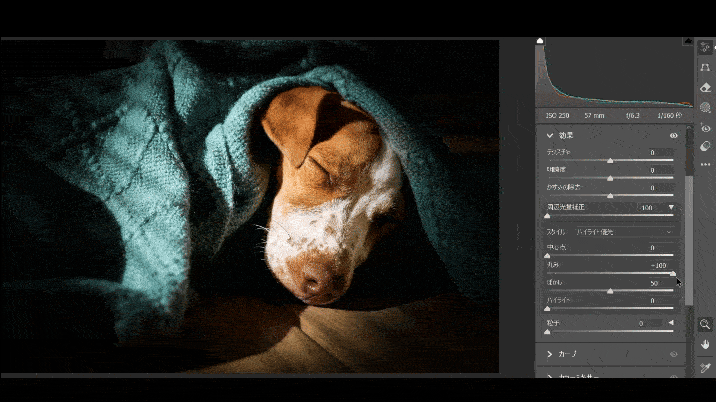Select the Crop and geometry tool
Screen dimensions: 716x402
click(705, 68)
